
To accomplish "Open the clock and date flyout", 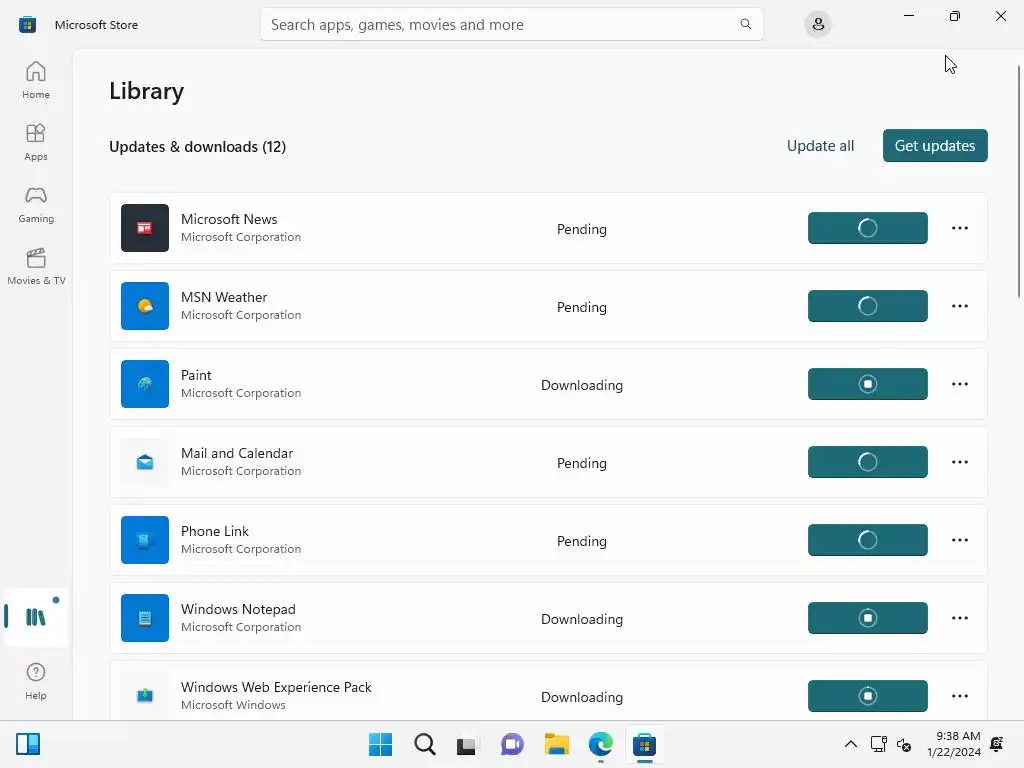I will 953,744.
